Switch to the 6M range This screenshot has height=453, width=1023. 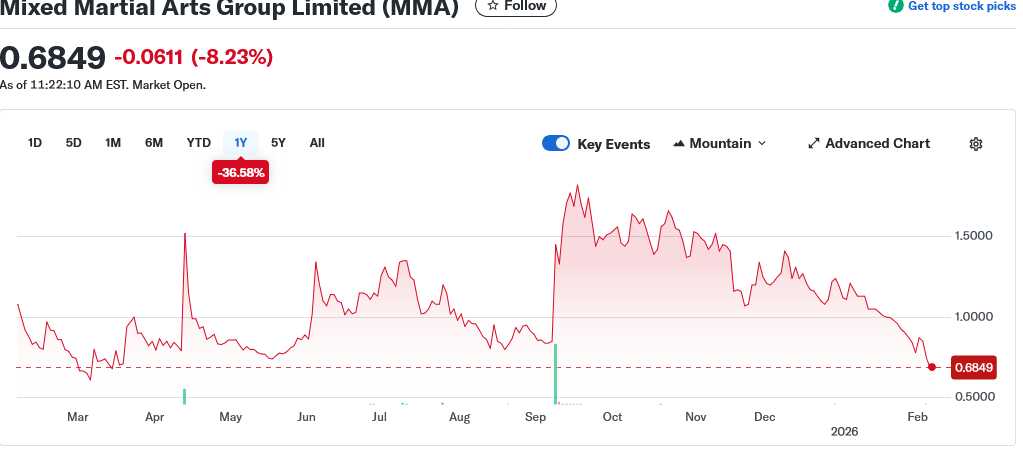[x=154, y=143]
